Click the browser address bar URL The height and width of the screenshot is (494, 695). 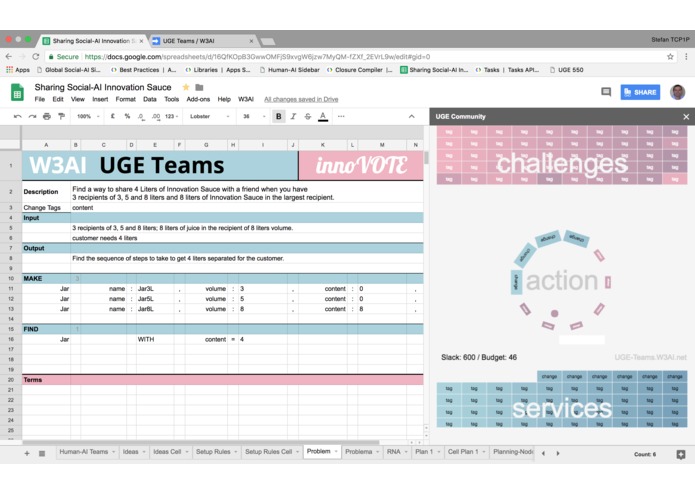[257, 57]
